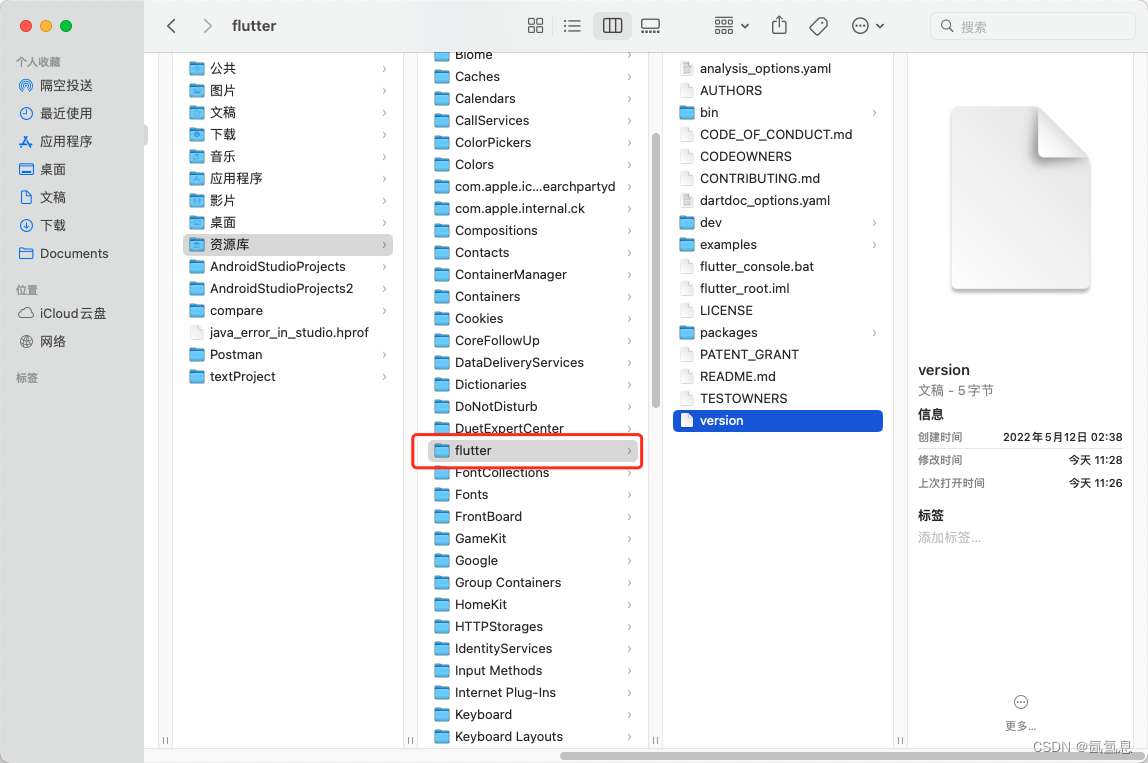
Task: Select the version file
Action: 778,420
